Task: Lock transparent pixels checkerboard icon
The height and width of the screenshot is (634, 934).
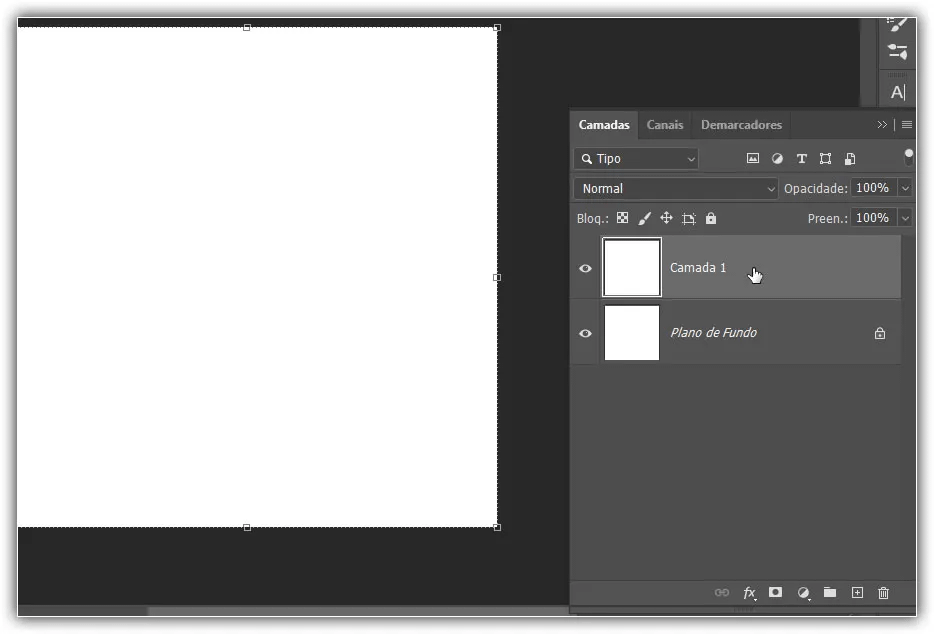Action: pyautogui.click(x=622, y=218)
